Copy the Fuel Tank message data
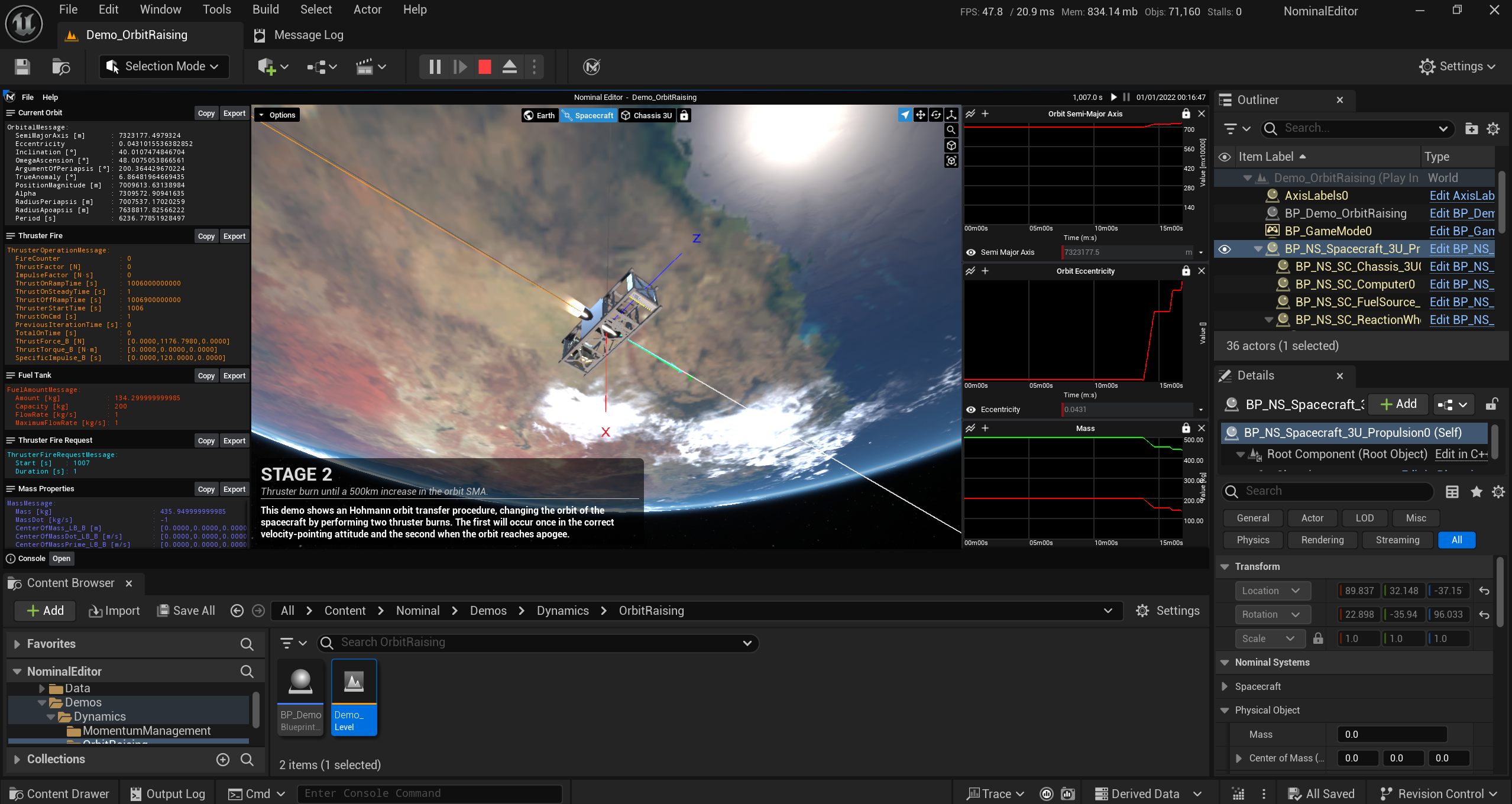1512x804 pixels. point(206,376)
